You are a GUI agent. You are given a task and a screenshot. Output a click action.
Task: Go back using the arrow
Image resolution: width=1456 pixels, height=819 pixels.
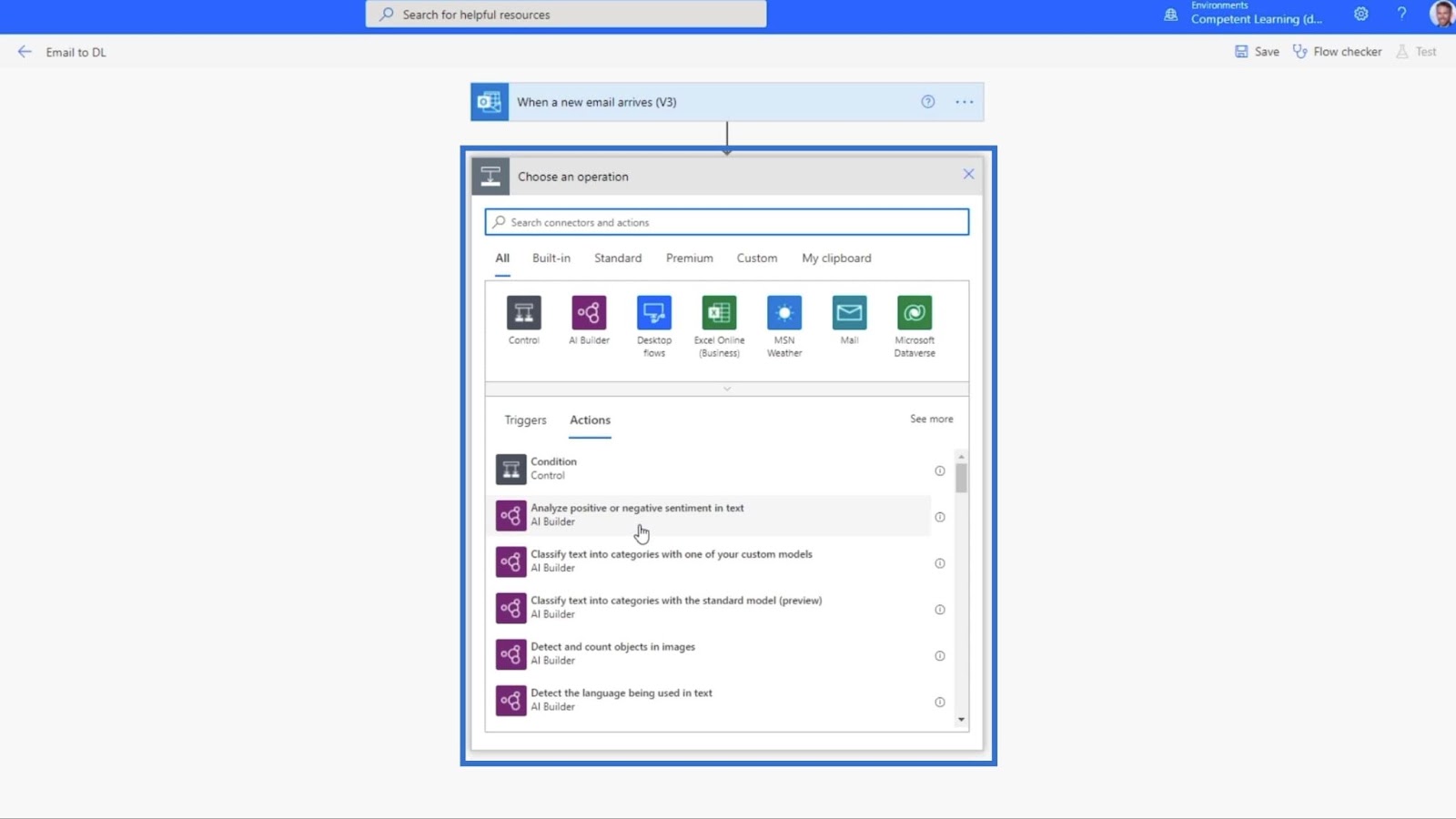click(x=25, y=52)
